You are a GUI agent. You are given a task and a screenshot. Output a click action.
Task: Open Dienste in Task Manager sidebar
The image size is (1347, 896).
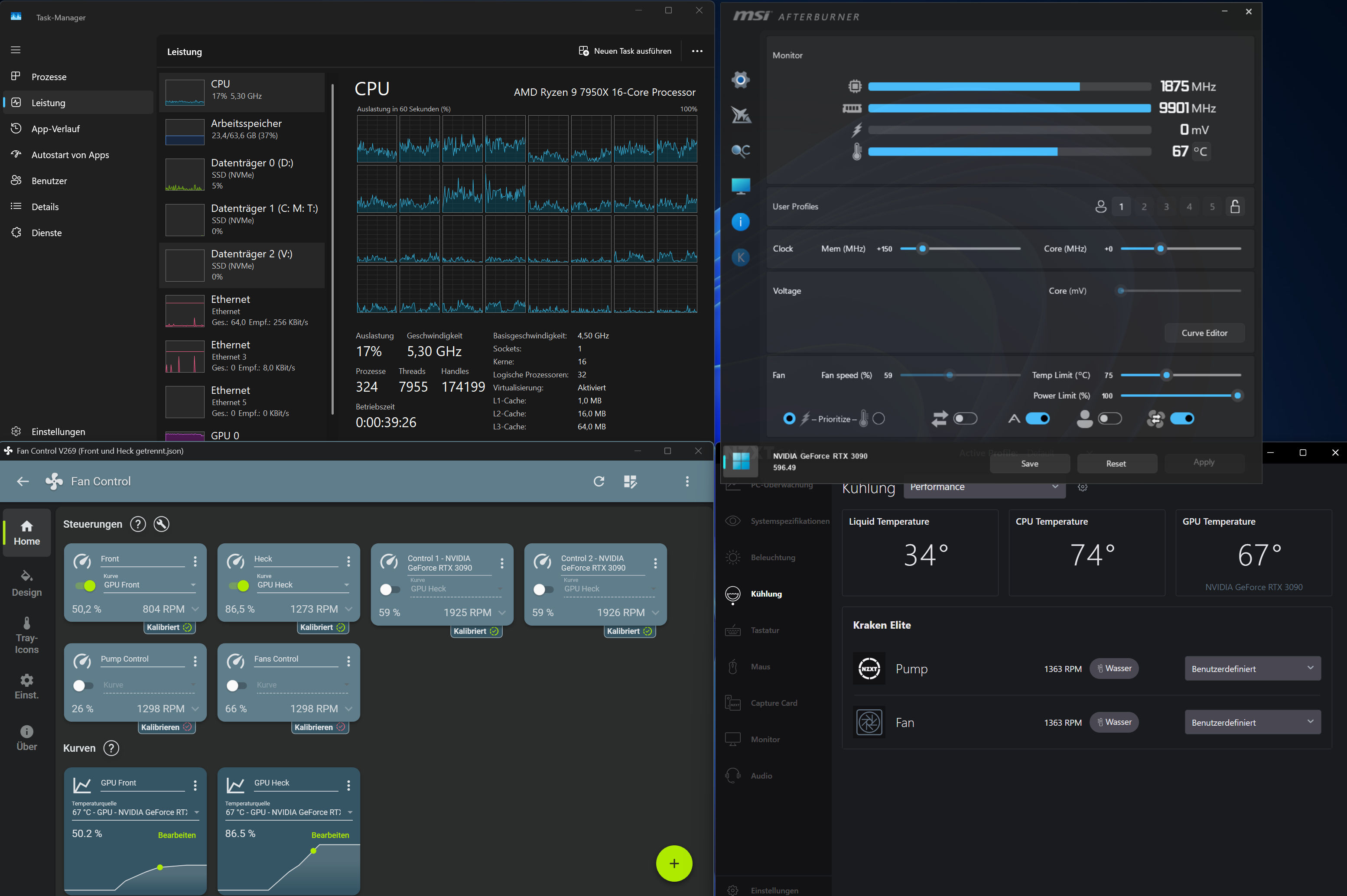(x=78, y=233)
